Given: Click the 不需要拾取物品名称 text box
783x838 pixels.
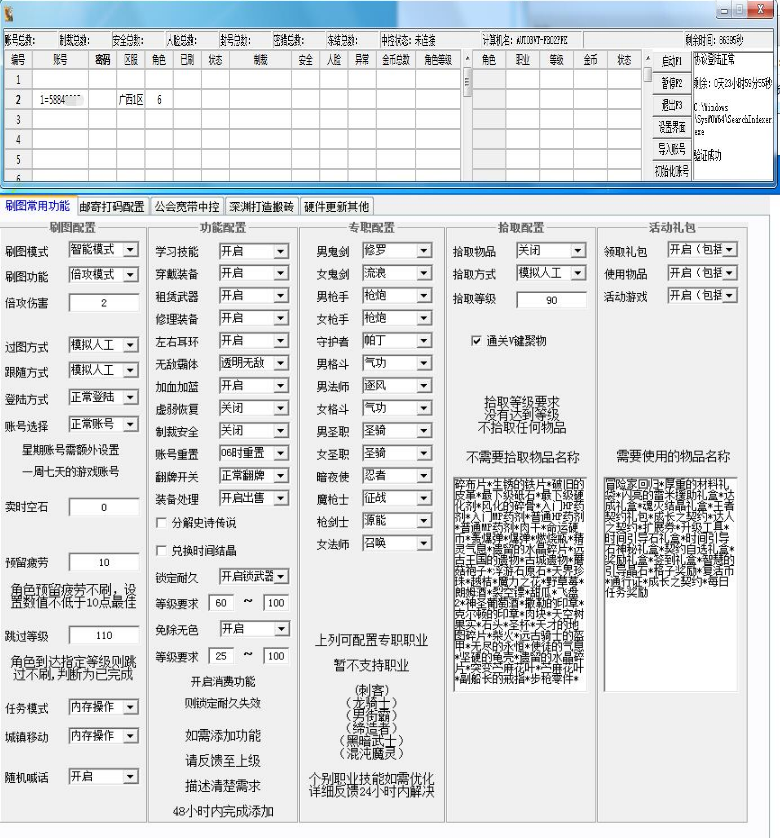Looking at the screenshot, I should point(520,584).
